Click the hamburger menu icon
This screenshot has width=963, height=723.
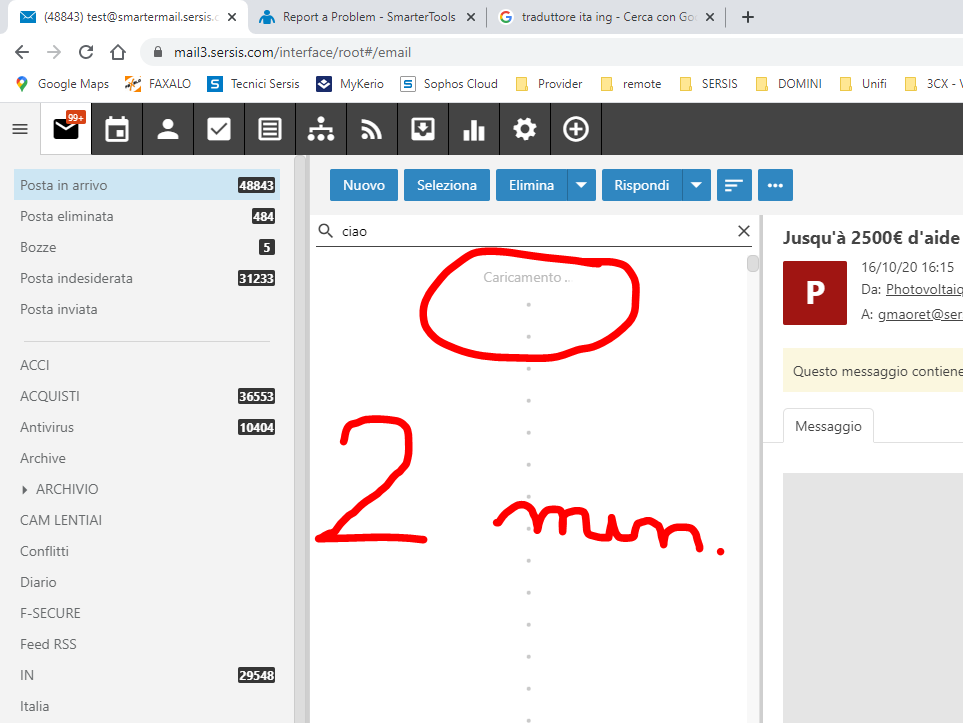point(20,129)
